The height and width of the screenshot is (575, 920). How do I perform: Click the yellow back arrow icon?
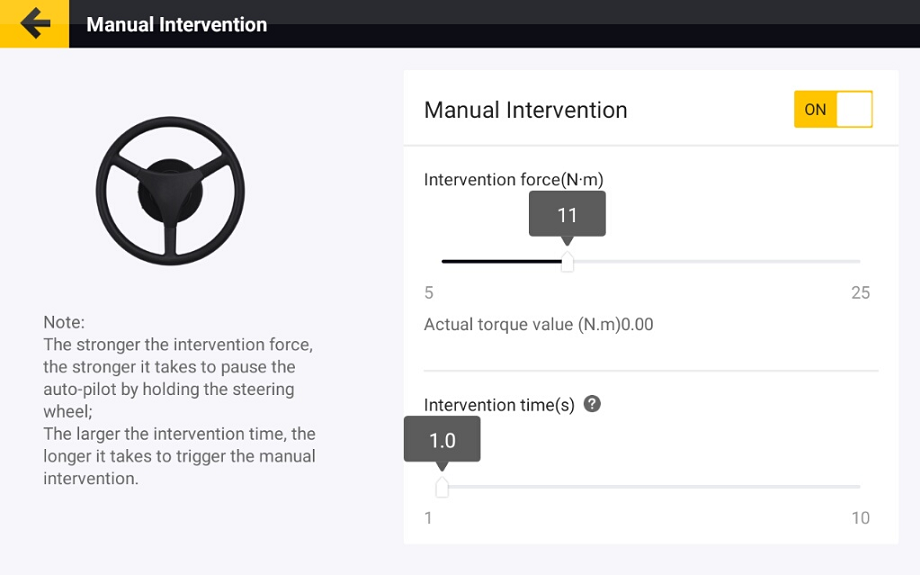pos(35,23)
